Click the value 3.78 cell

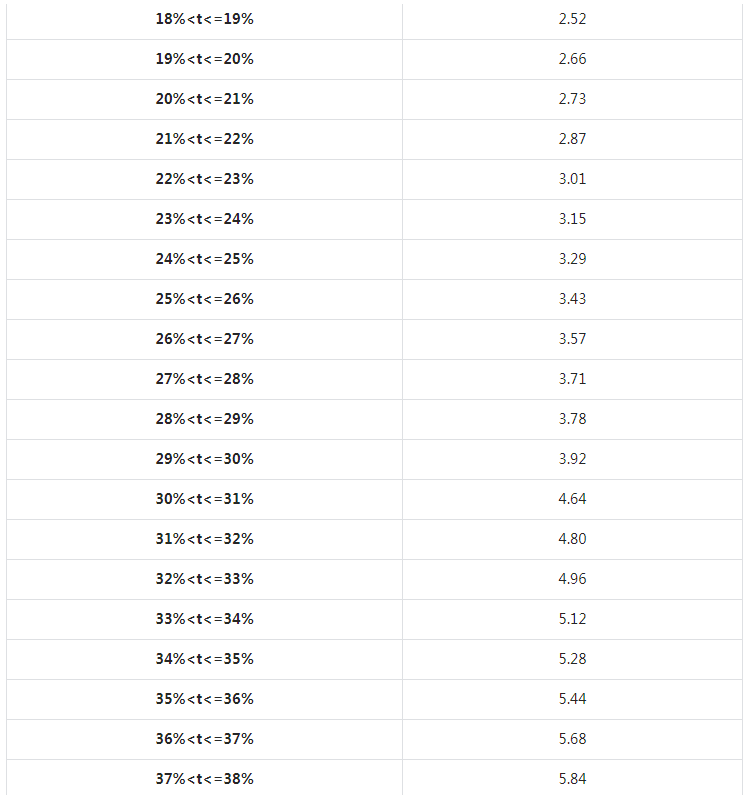point(572,419)
